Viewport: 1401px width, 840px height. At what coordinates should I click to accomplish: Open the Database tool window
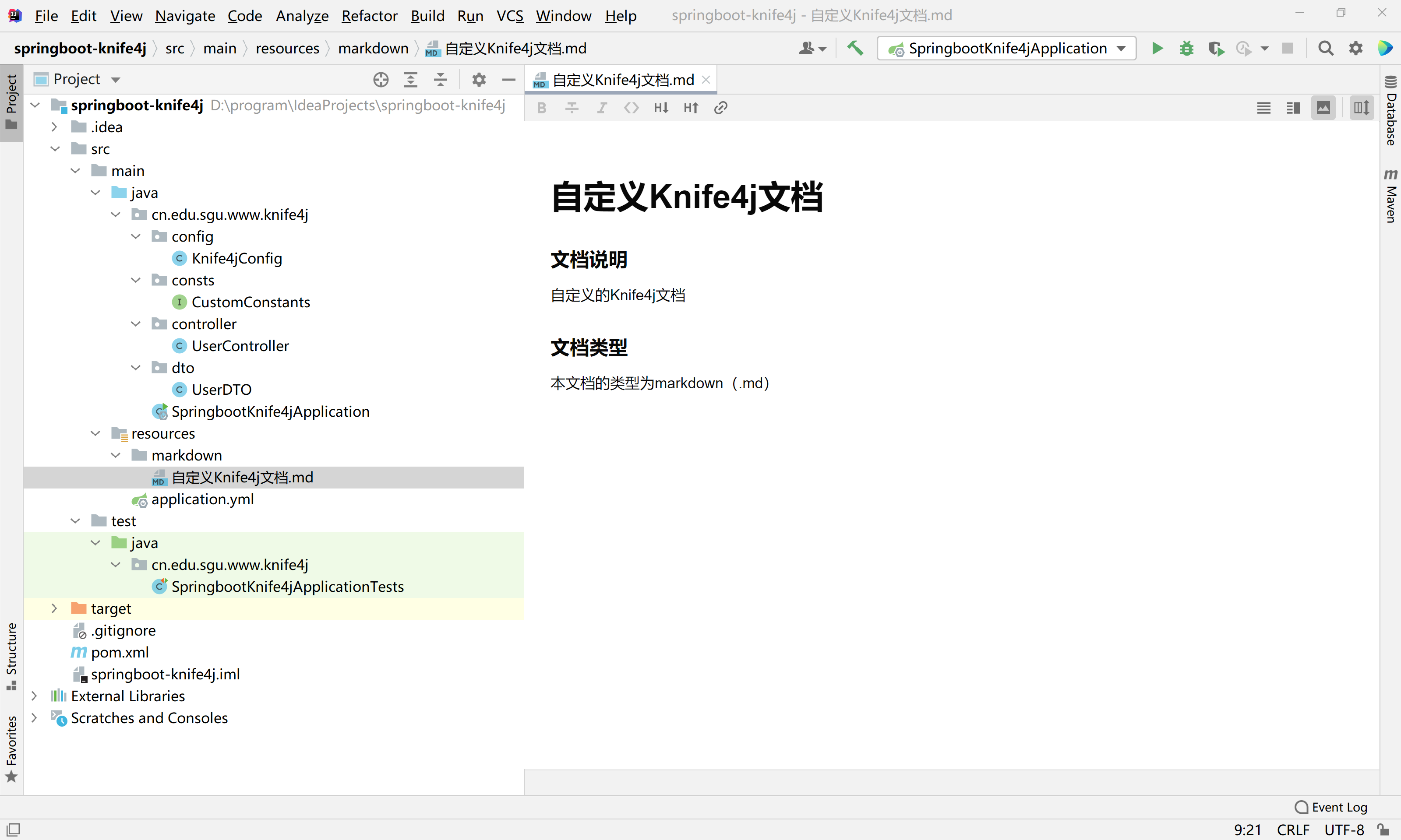point(1391,113)
